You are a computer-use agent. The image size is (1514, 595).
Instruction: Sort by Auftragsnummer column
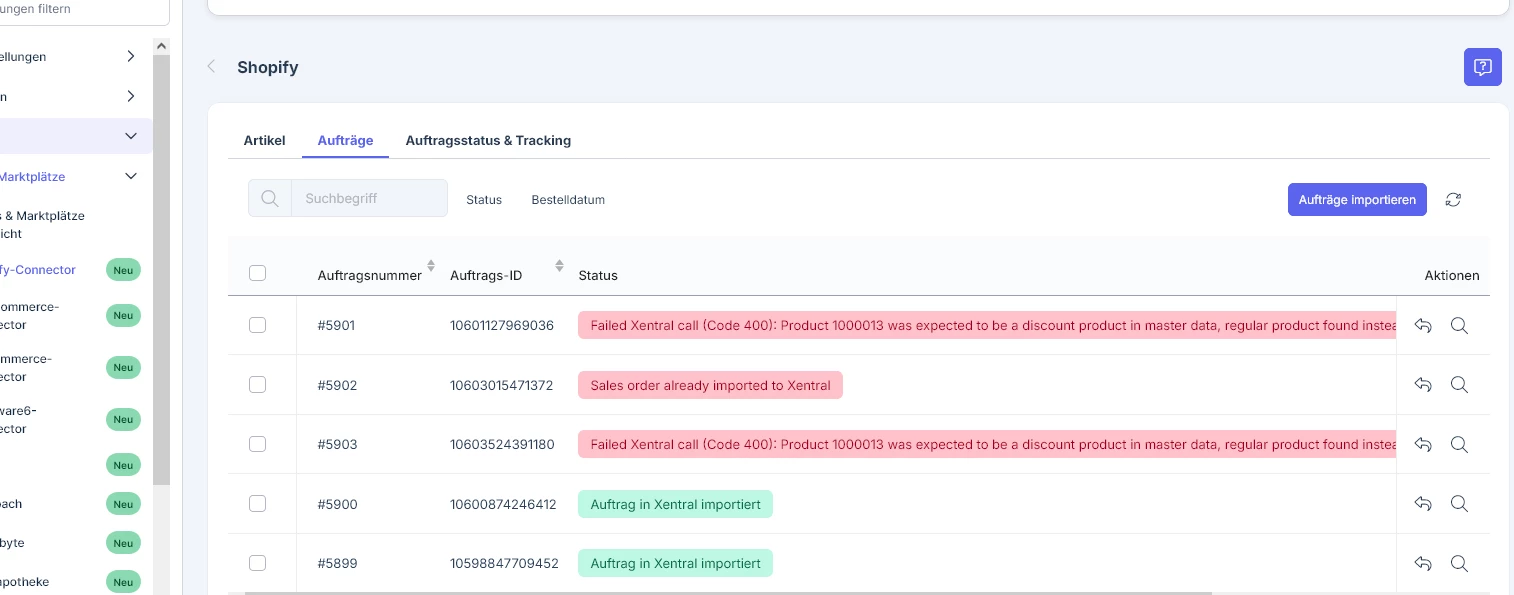click(x=431, y=266)
